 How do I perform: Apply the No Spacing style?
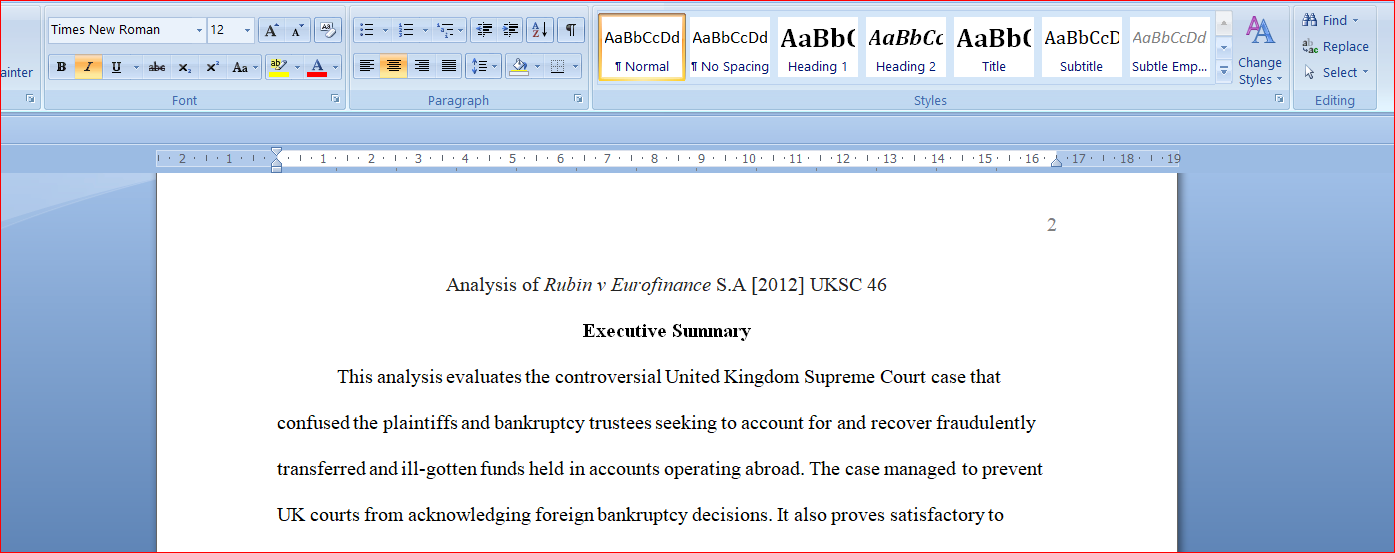pyautogui.click(x=730, y=47)
